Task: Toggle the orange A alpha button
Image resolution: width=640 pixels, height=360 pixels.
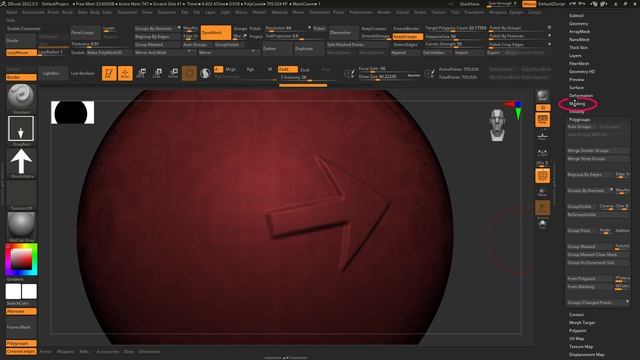Action: pos(218,69)
